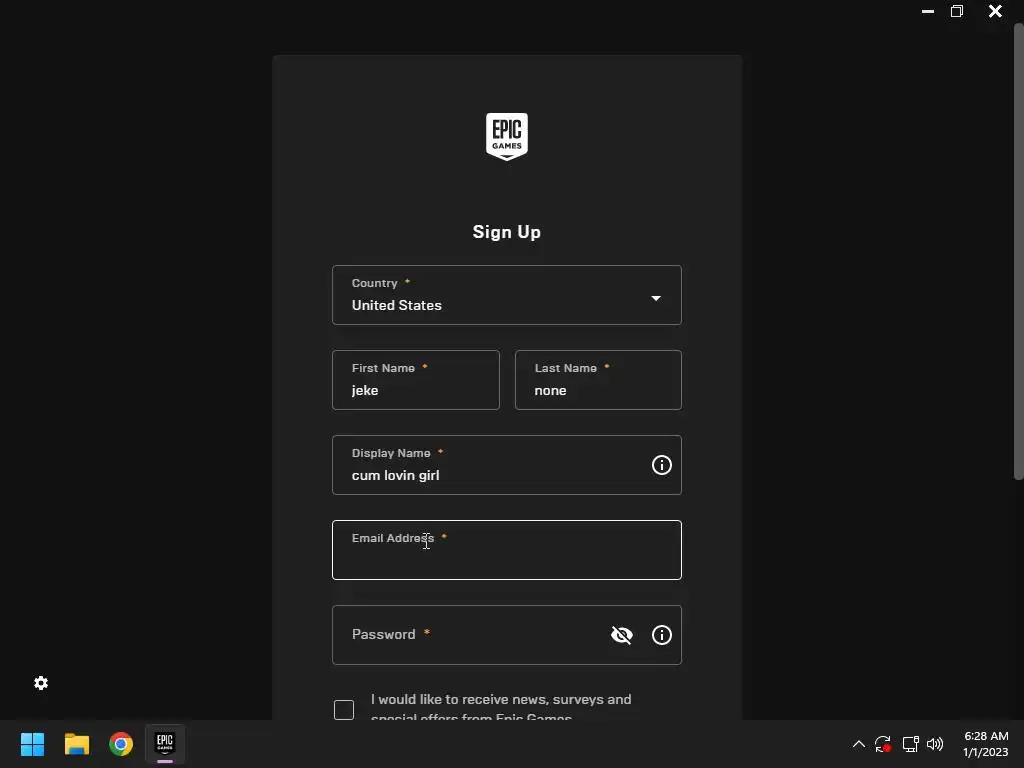The width and height of the screenshot is (1024, 768).
Task: Show hidden system tray icons
Action: pos(859,744)
